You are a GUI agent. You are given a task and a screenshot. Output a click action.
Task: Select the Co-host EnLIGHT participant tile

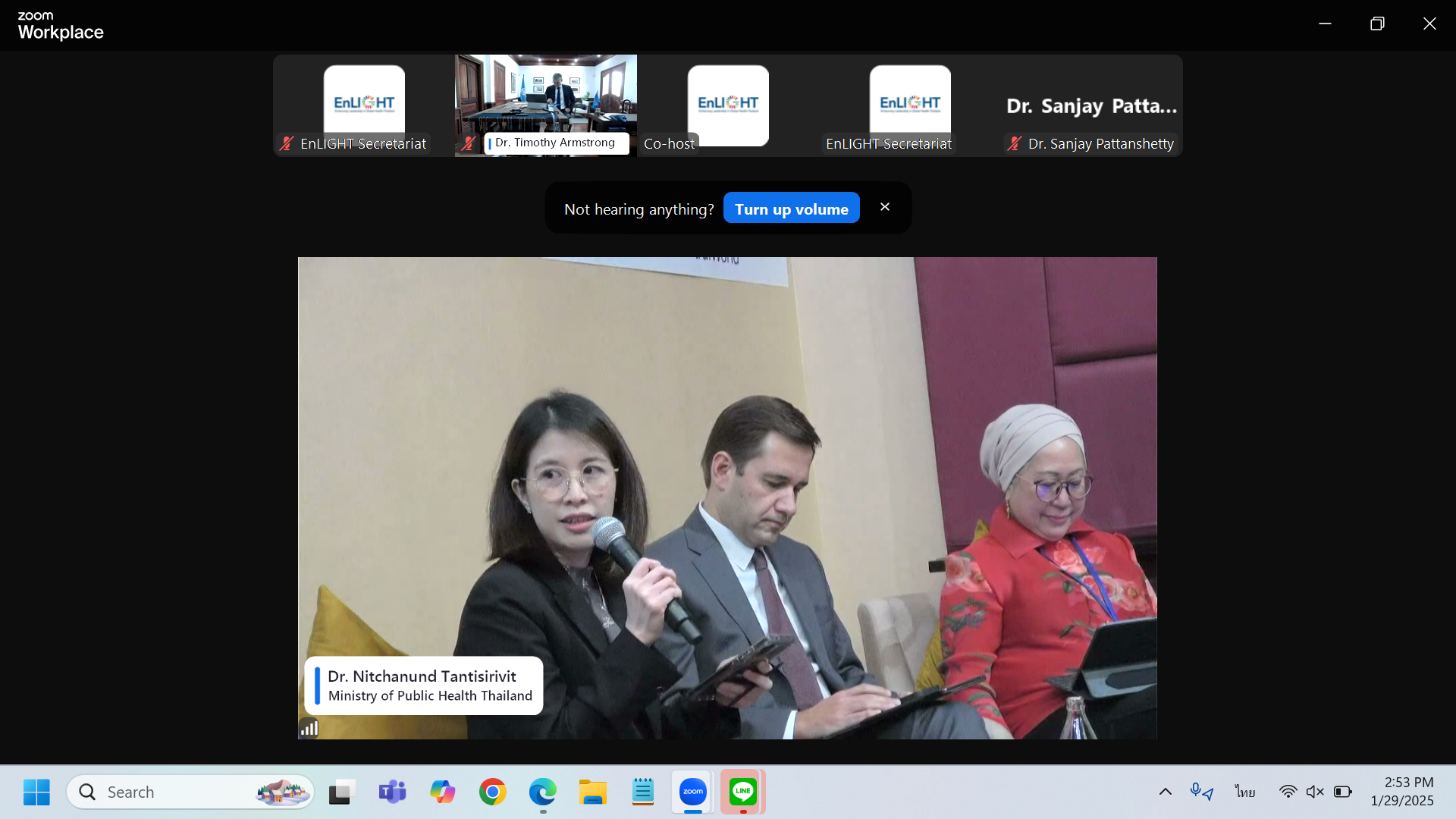(x=728, y=105)
